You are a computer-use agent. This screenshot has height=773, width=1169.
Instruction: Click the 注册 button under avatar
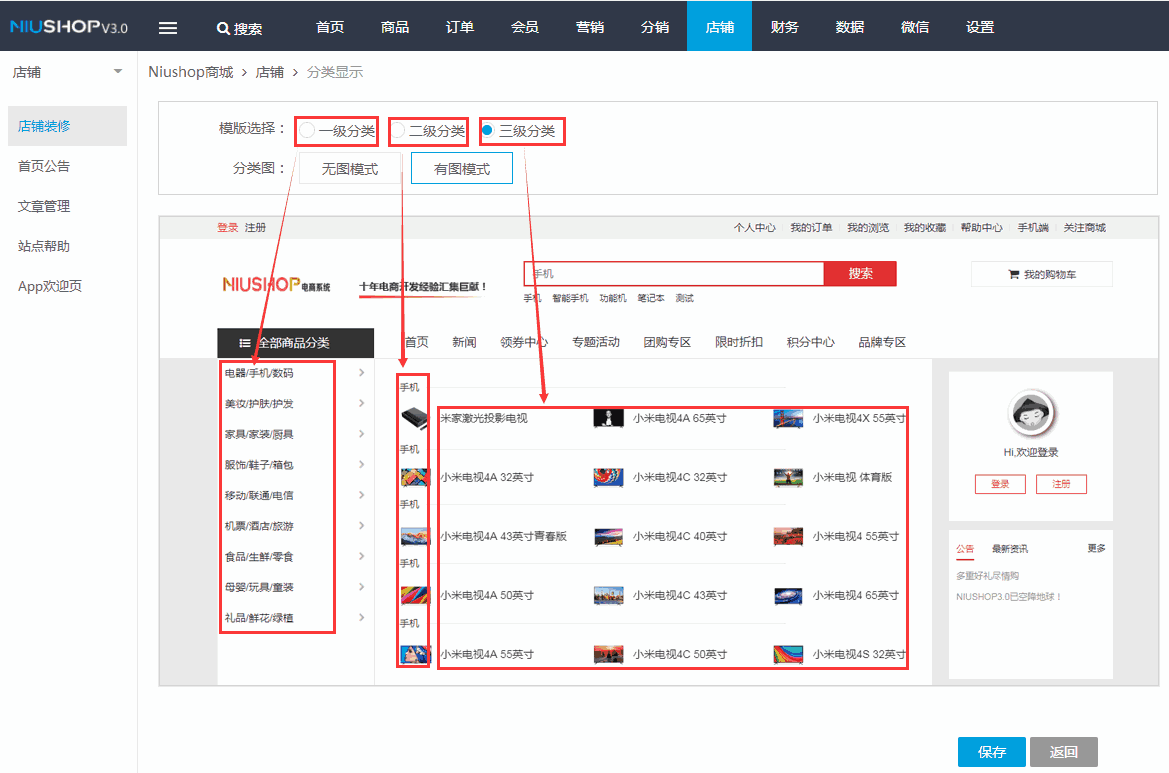tap(1061, 484)
